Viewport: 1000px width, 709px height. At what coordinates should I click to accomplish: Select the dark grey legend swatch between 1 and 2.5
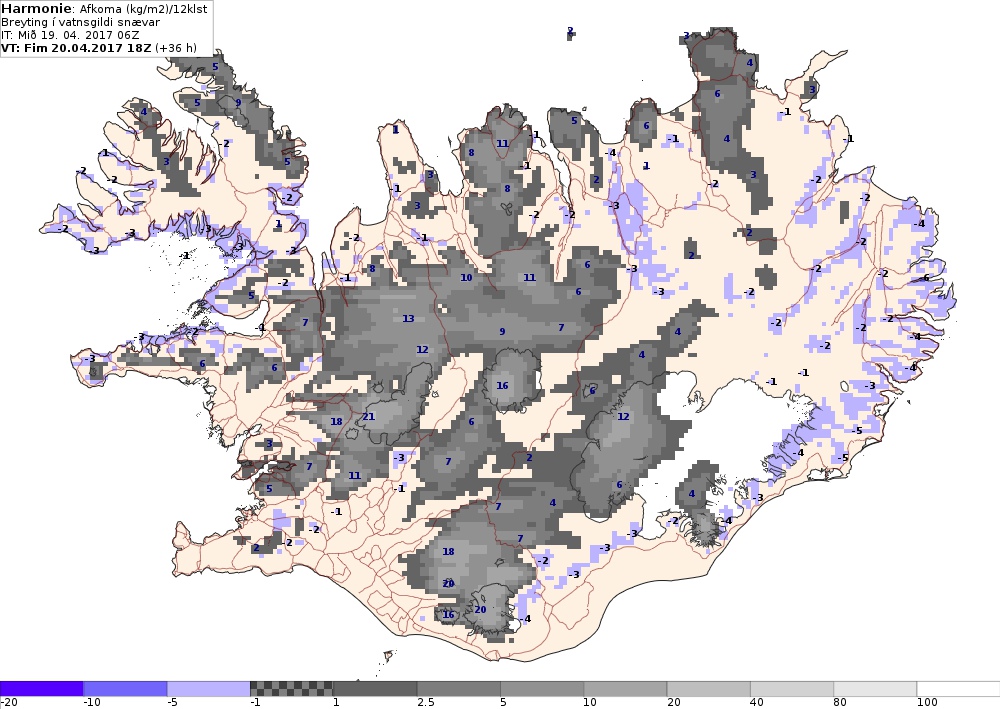(375, 689)
